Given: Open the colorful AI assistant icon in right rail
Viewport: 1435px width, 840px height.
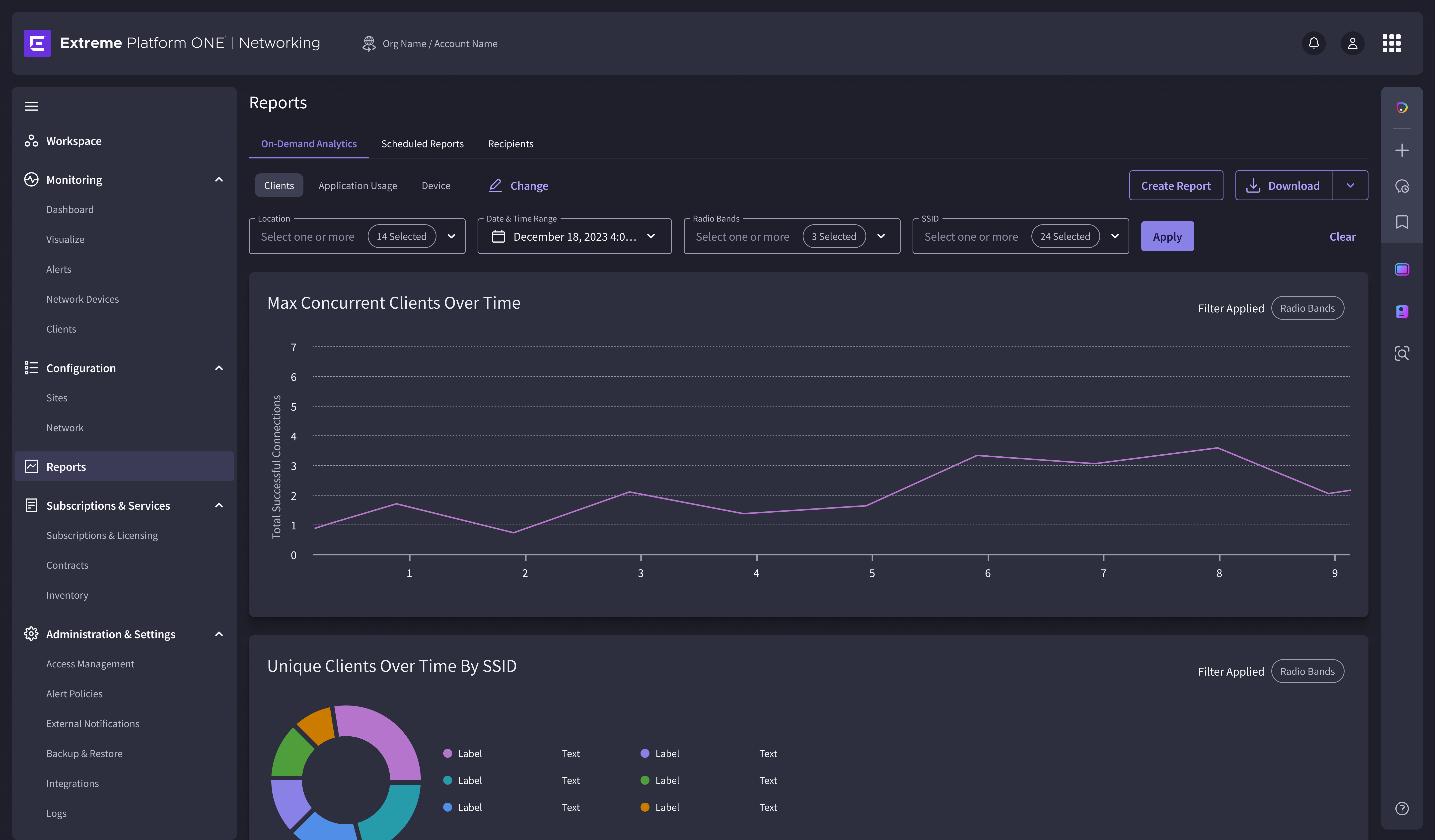Looking at the screenshot, I should tap(1401, 108).
